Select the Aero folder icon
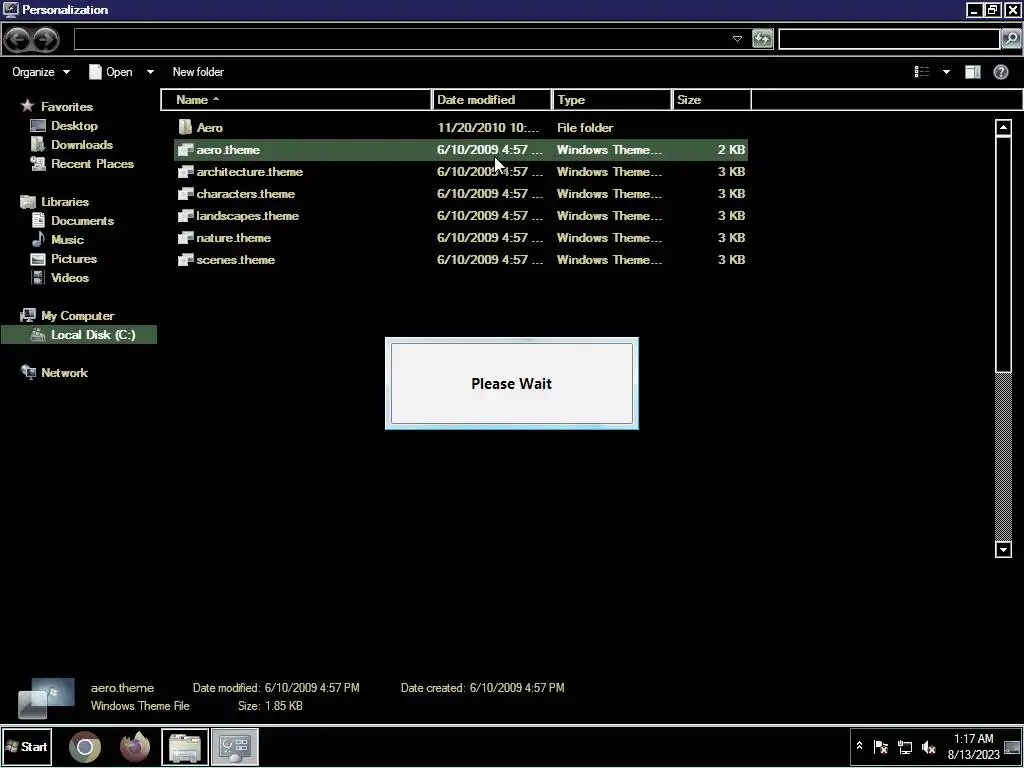The height and width of the screenshot is (768, 1024). [x=185, y=127]
